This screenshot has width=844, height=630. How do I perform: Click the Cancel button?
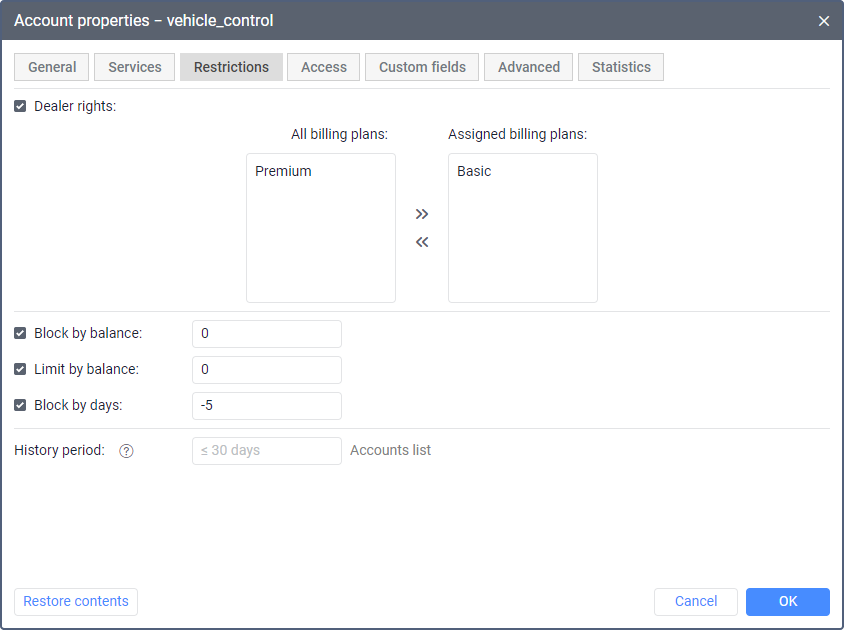point(696,601)
